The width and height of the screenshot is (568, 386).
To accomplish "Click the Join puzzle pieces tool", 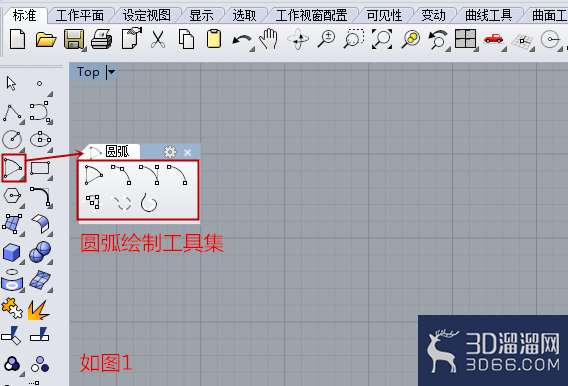I will [12, 308].
